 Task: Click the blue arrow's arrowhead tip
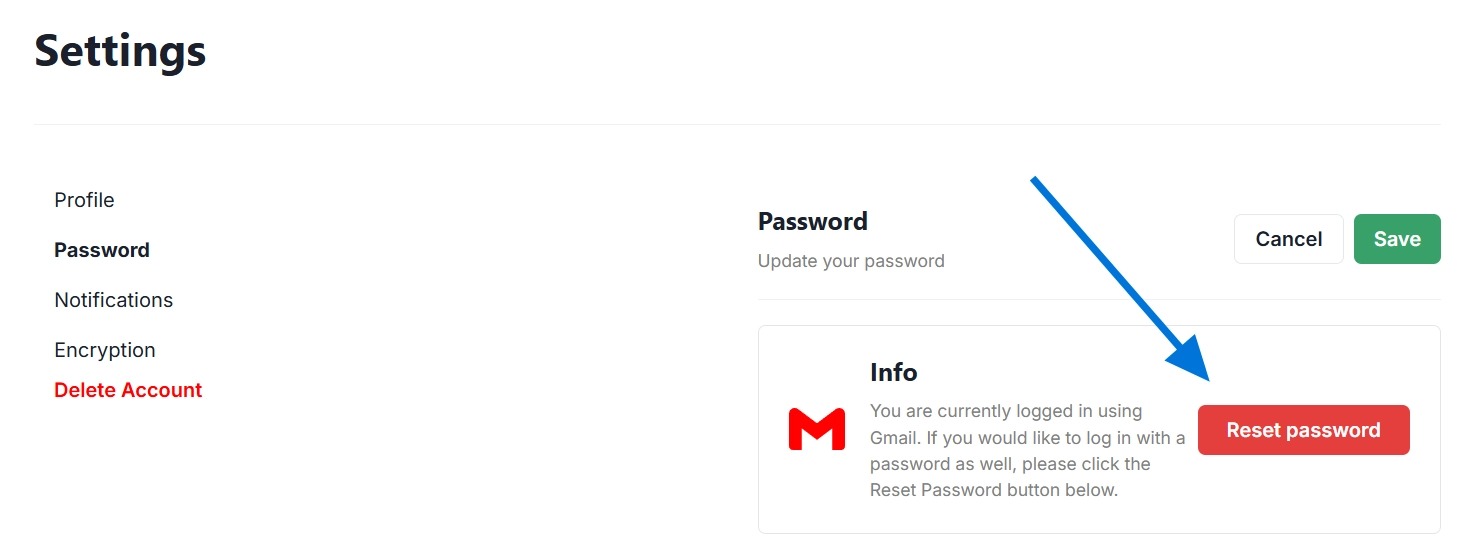1207,378
